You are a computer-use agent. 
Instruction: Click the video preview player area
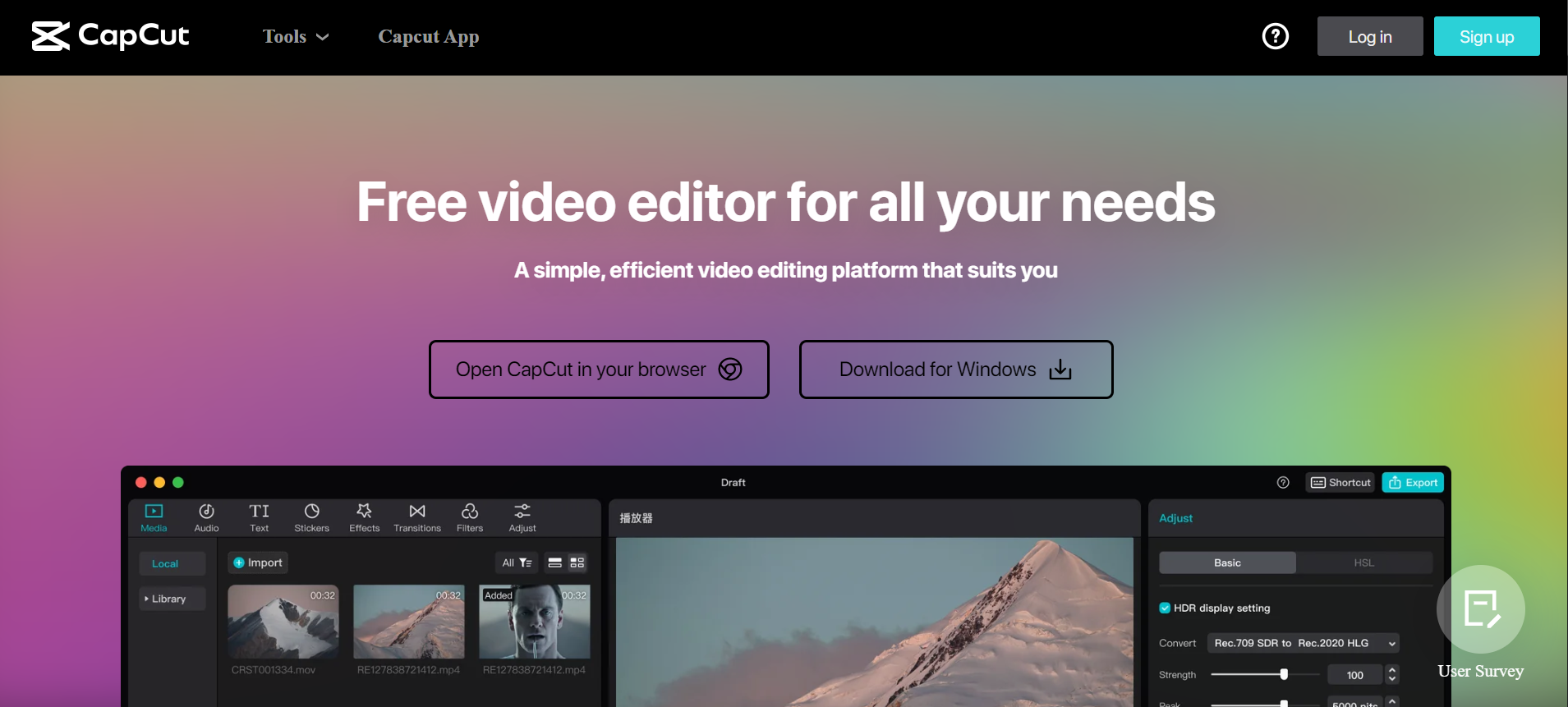pyautogui.click(x=875, y=622)
